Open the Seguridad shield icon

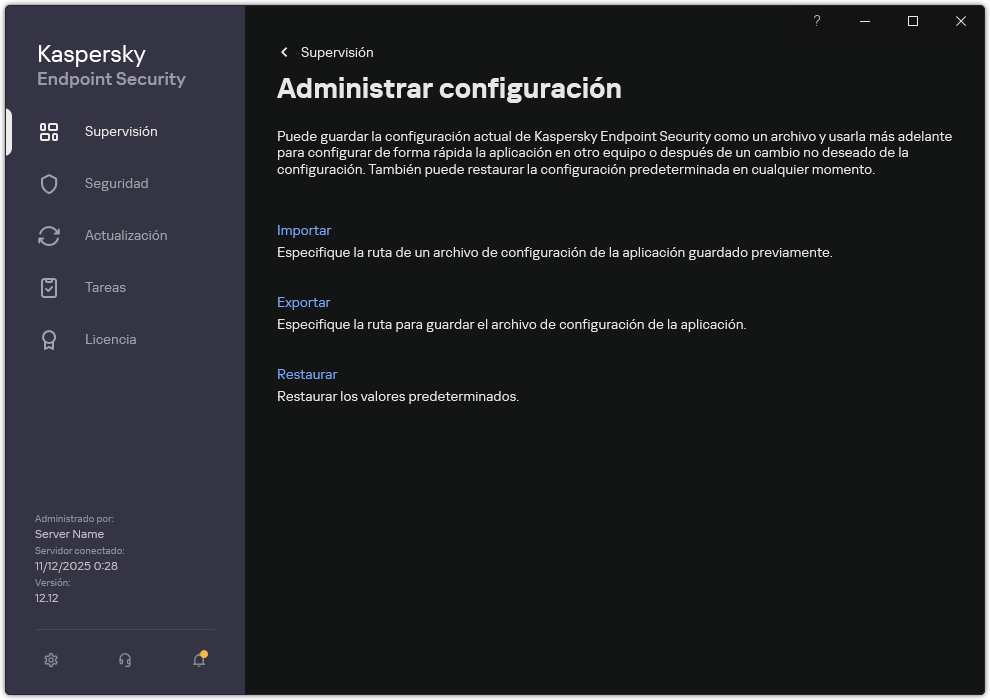click(49, 183)
